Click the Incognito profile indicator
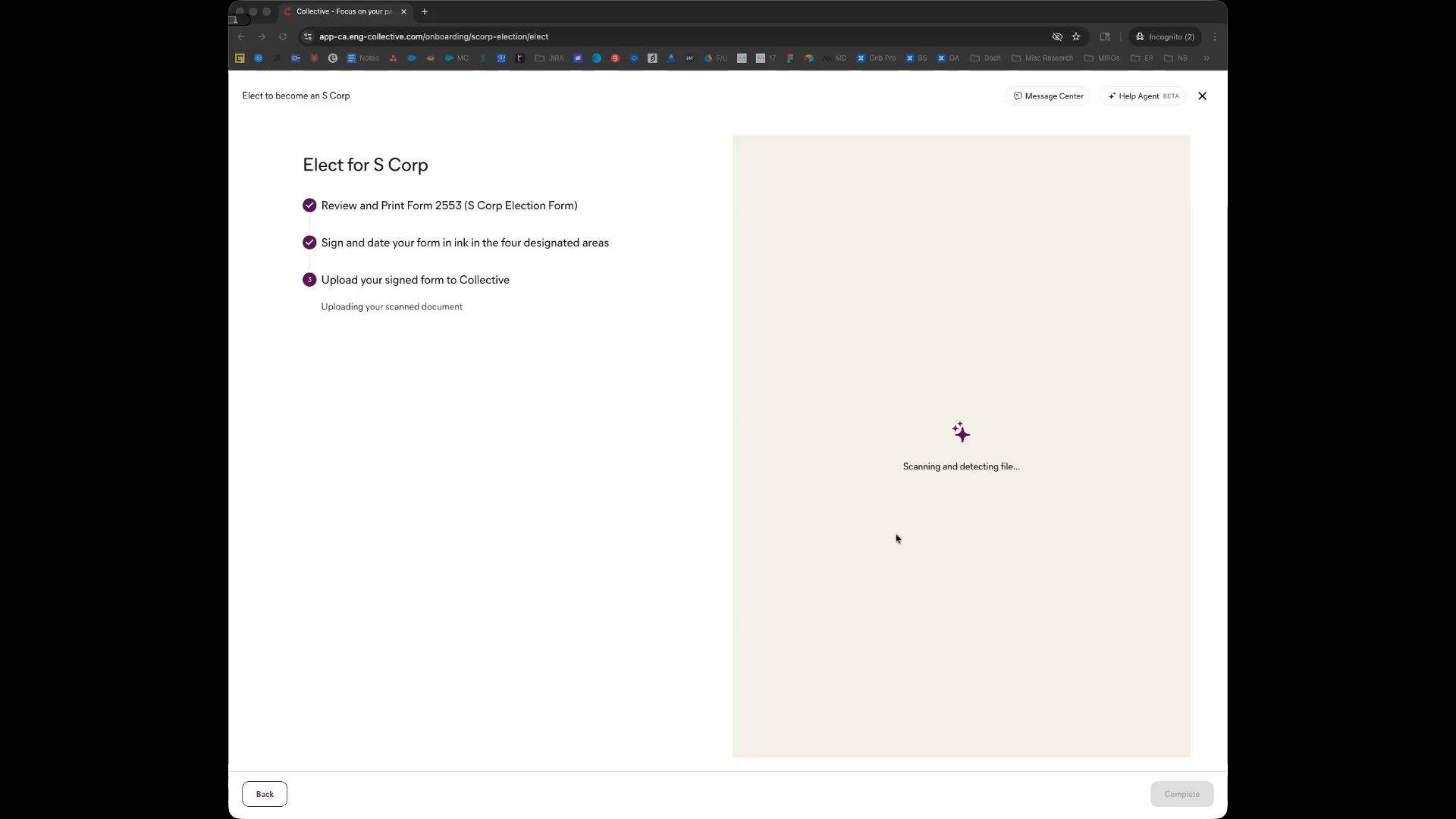 pyautogui.click(x=1165, y=36)
